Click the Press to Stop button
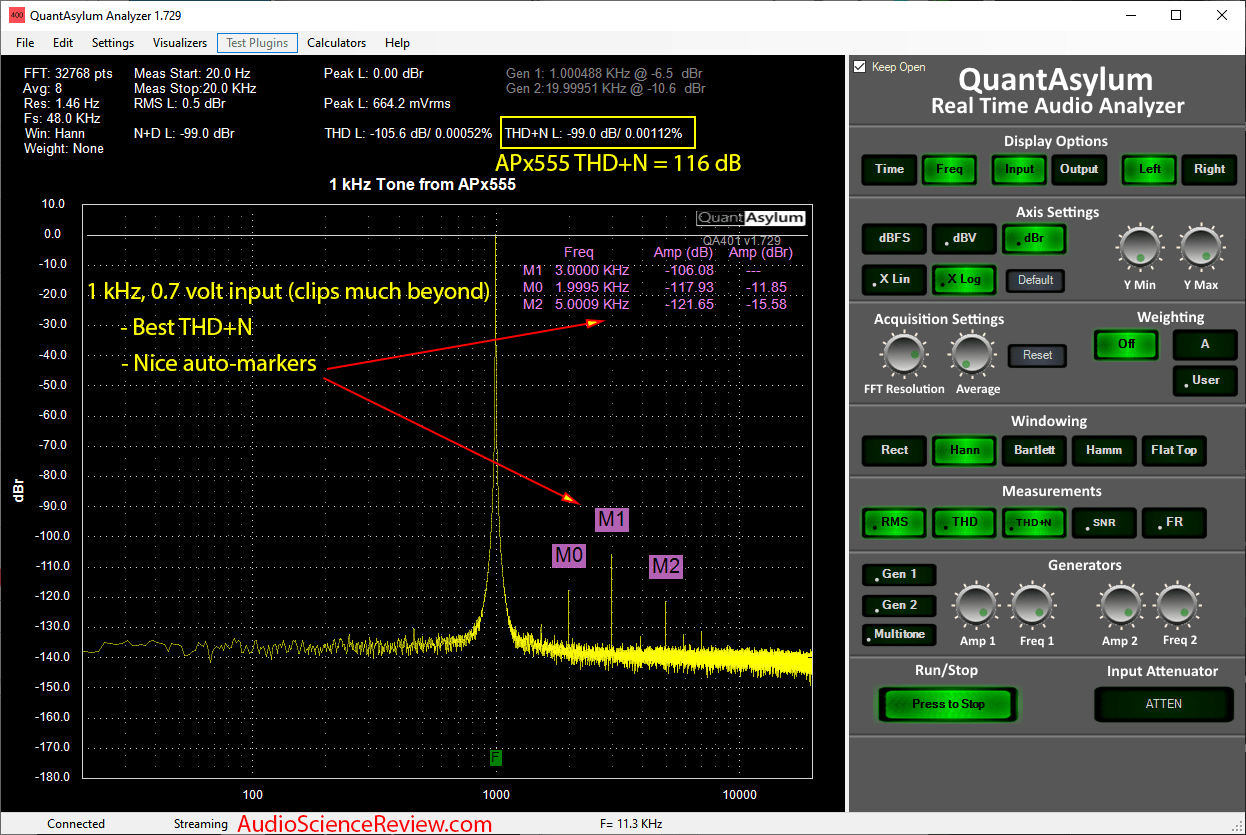The height and width of the screenshot is (835, 1246). pyautogui.click(x=948, y=704)
